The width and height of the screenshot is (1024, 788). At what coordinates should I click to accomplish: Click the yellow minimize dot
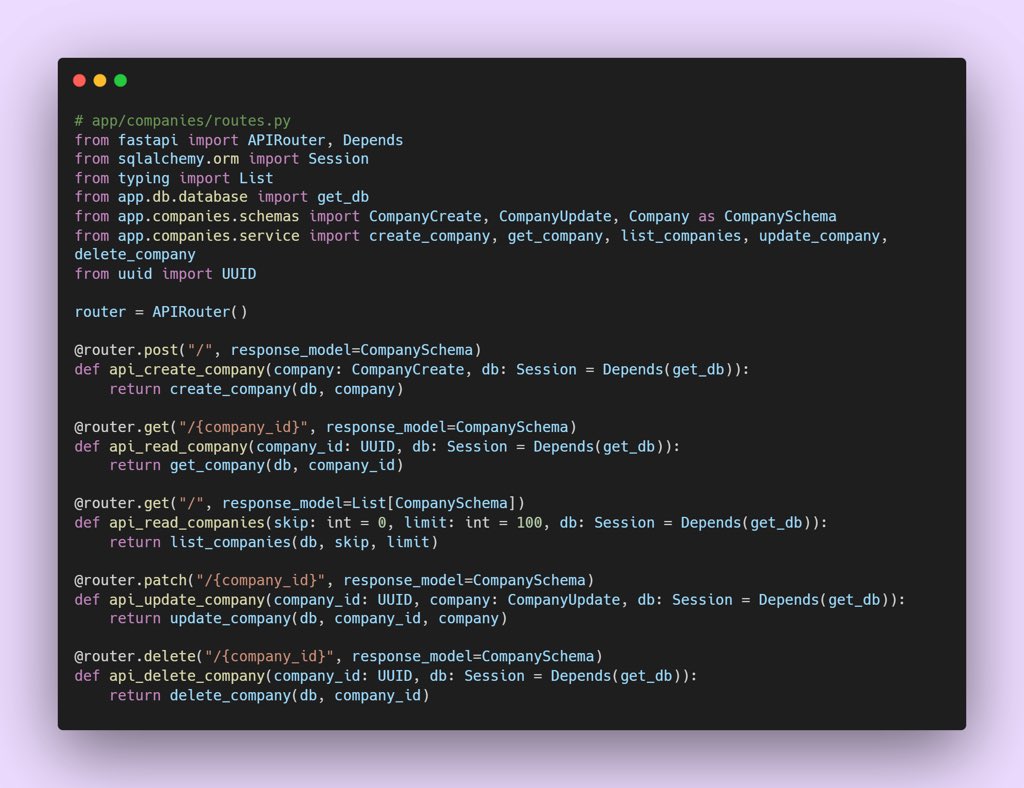pyautogui.click(x=100, y=80)
